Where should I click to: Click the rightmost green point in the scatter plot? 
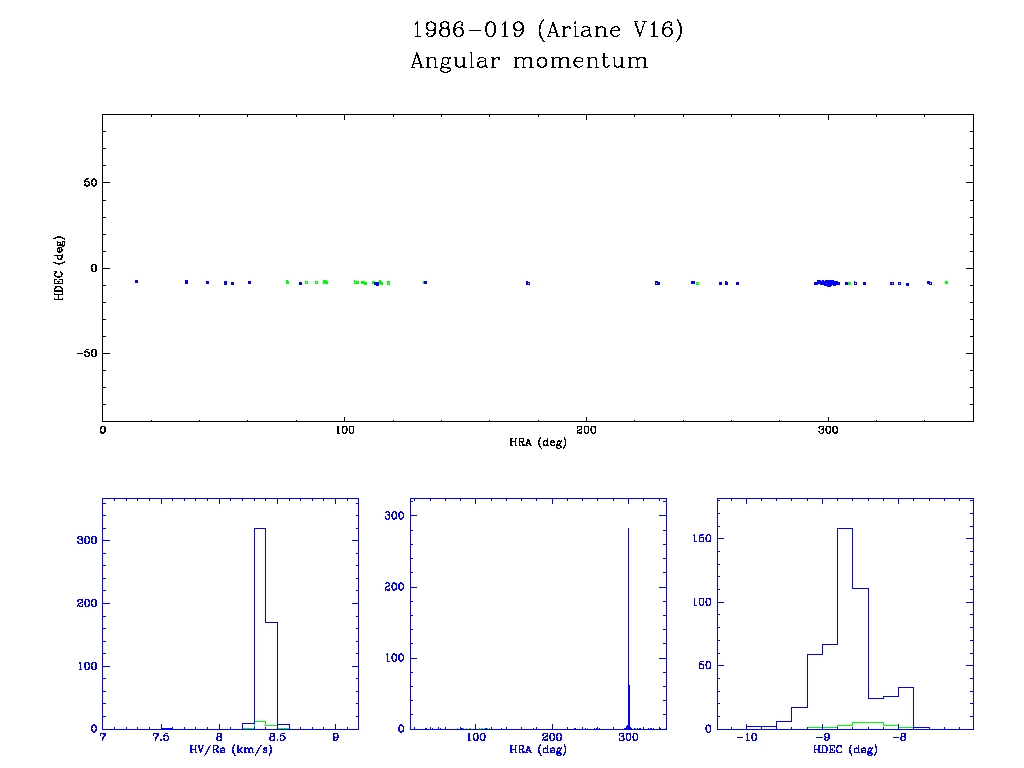[x=946, y=282]
